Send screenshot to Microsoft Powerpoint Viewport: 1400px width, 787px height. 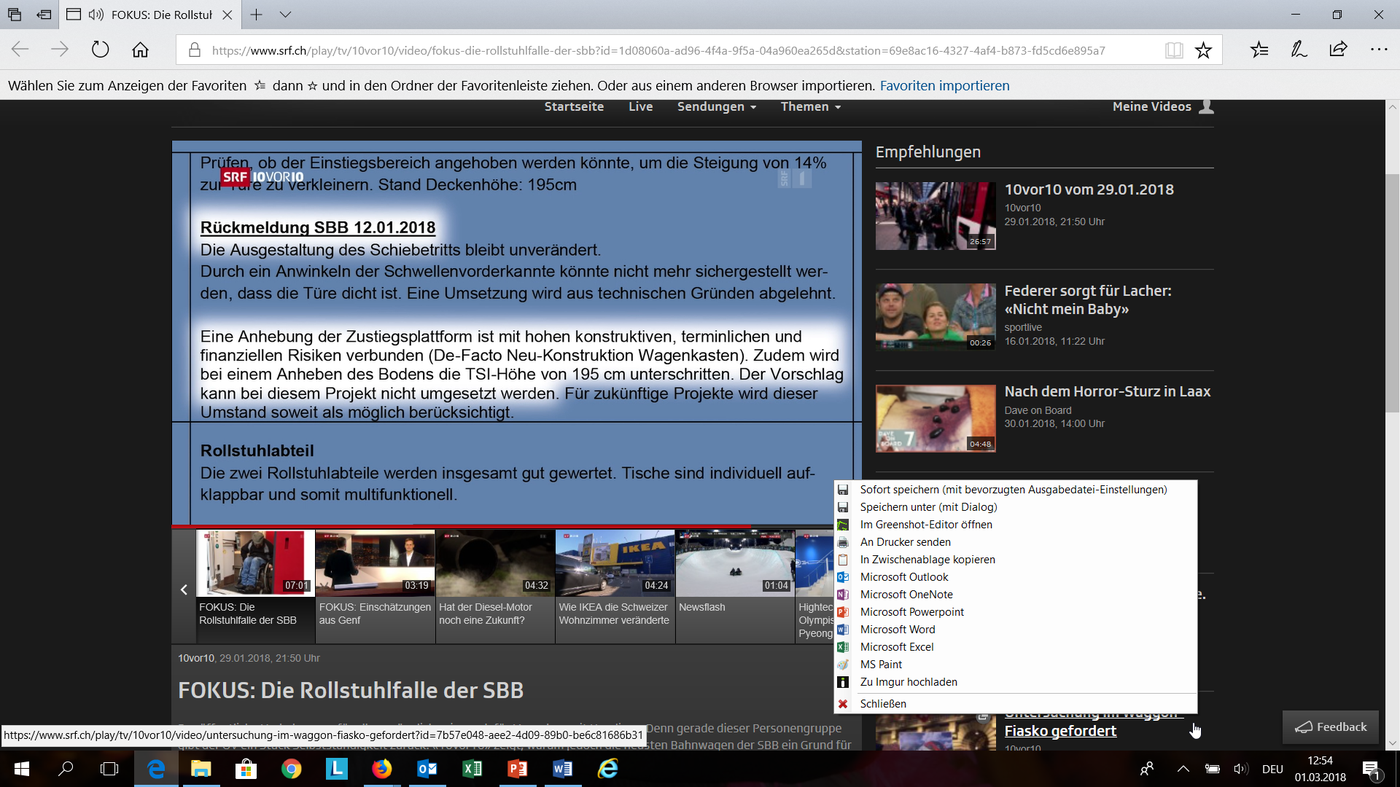(1015, 612)
